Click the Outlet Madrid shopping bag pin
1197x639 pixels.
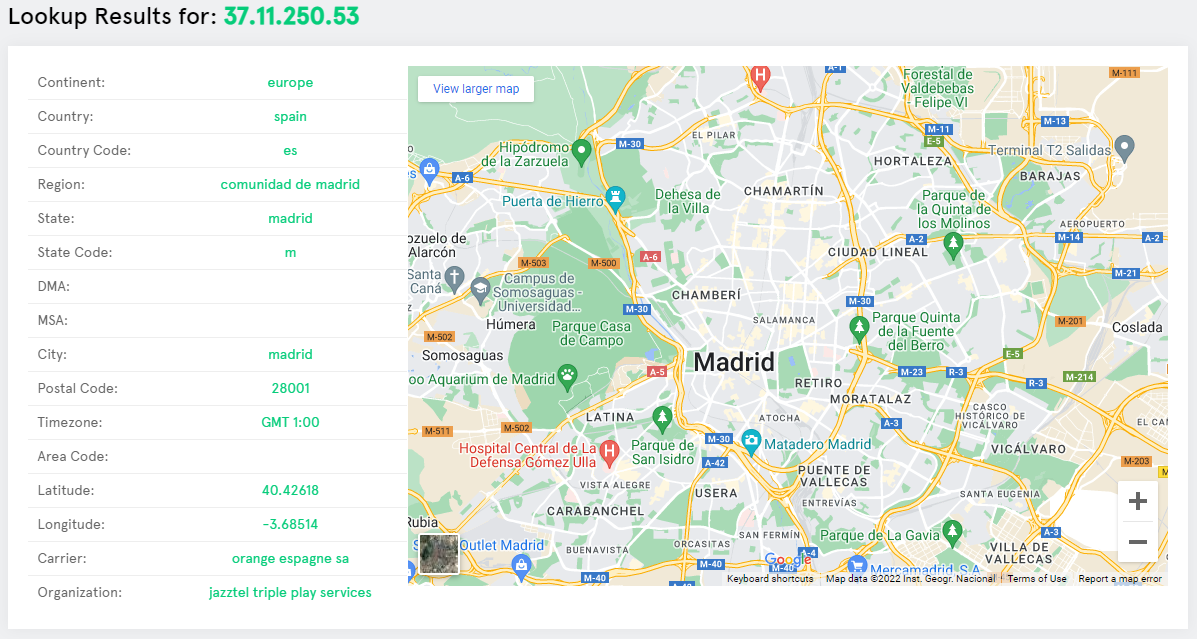[x=521, y=568]
